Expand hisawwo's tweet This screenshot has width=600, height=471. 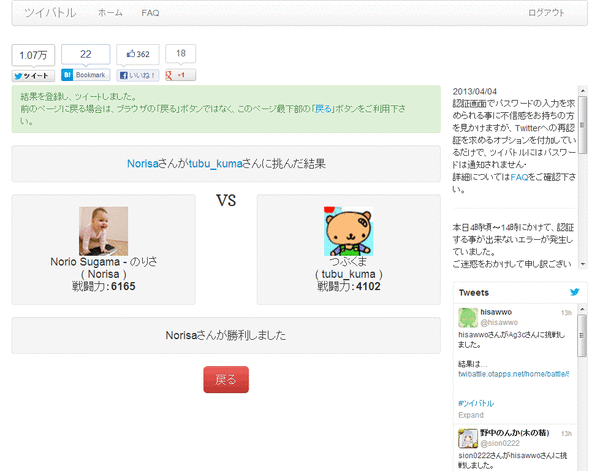[471, 415]
